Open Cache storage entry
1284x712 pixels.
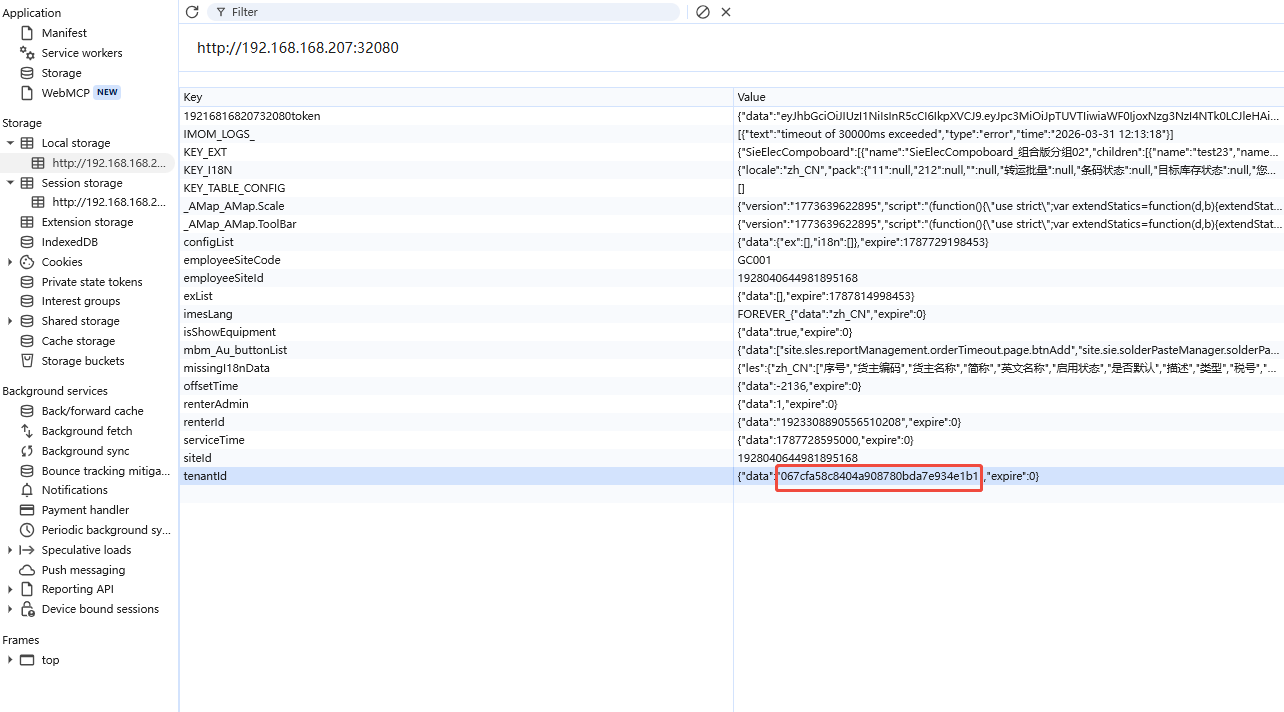78,341
